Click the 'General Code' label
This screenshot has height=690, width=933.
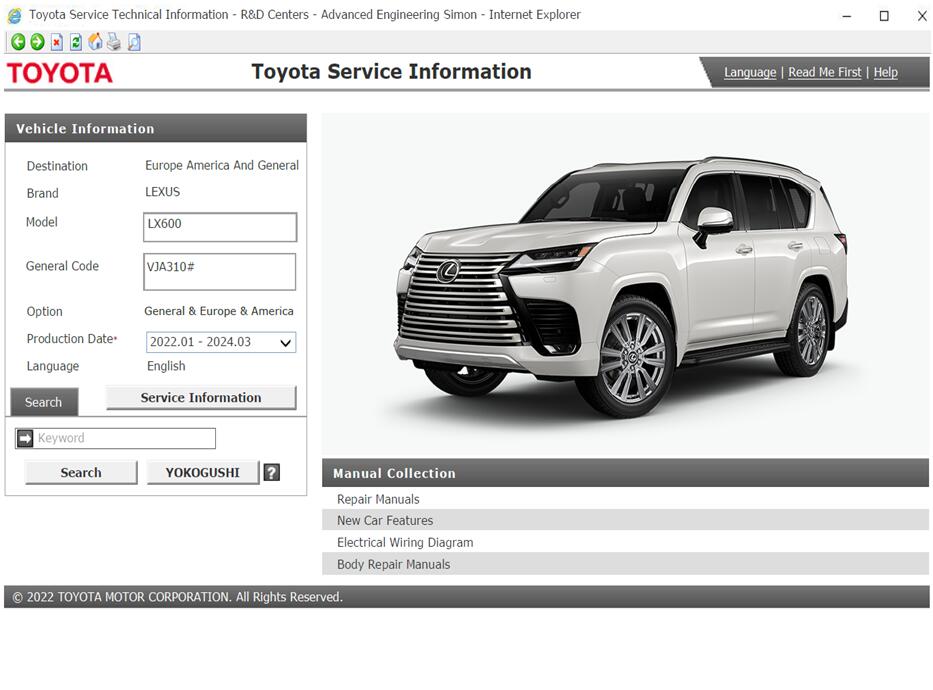coord(62,266)
